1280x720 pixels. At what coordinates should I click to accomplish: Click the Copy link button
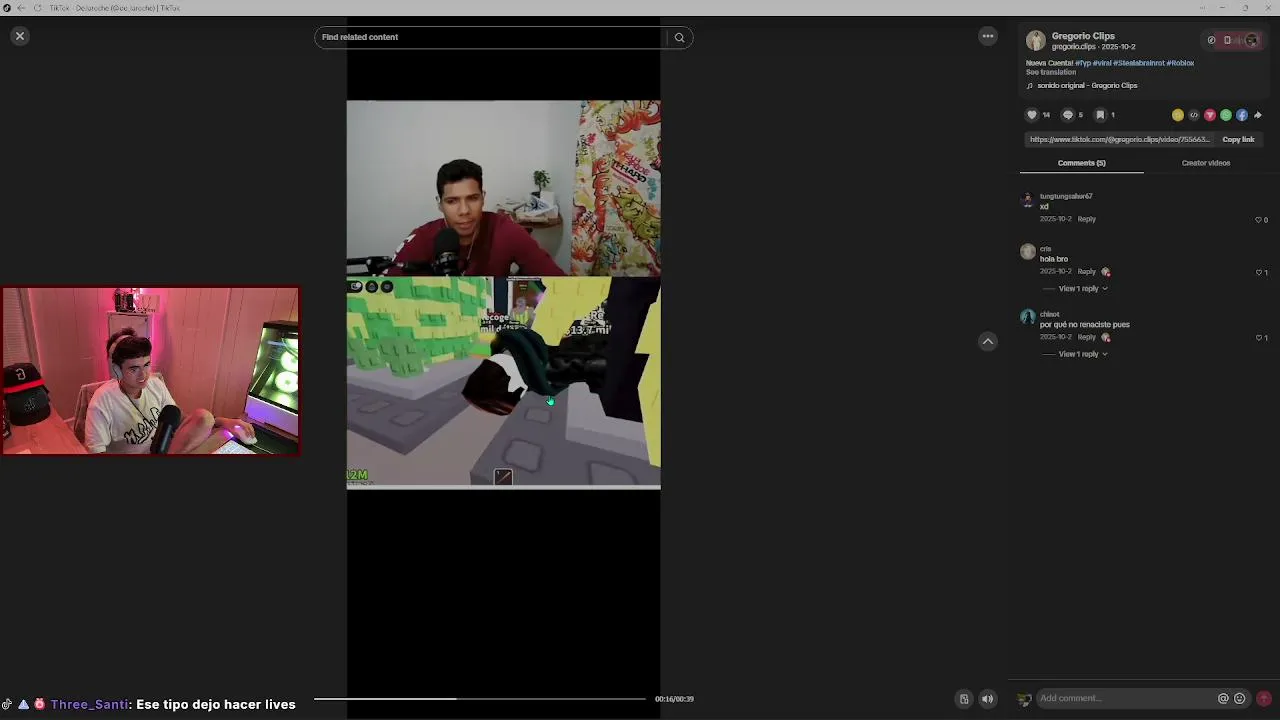click(1238, 140)
